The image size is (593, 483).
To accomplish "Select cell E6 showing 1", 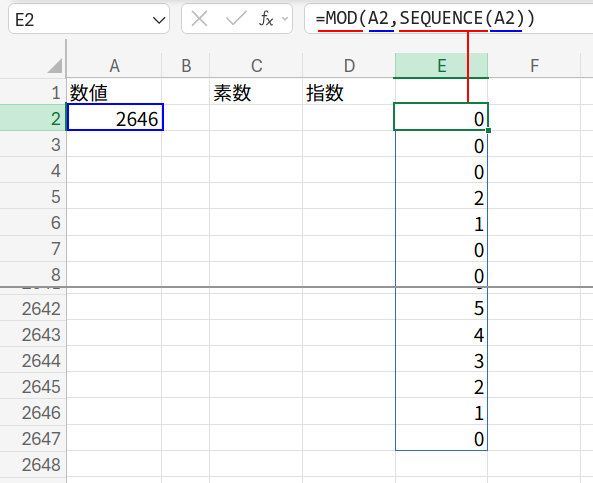I will point(441,222).
